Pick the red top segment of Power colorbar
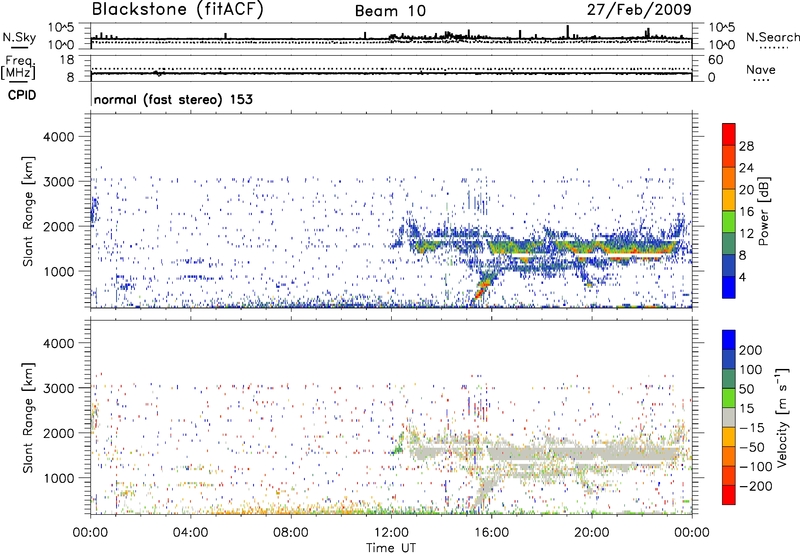This screenshot has width=800, height=554. click(x=729, y=135)
